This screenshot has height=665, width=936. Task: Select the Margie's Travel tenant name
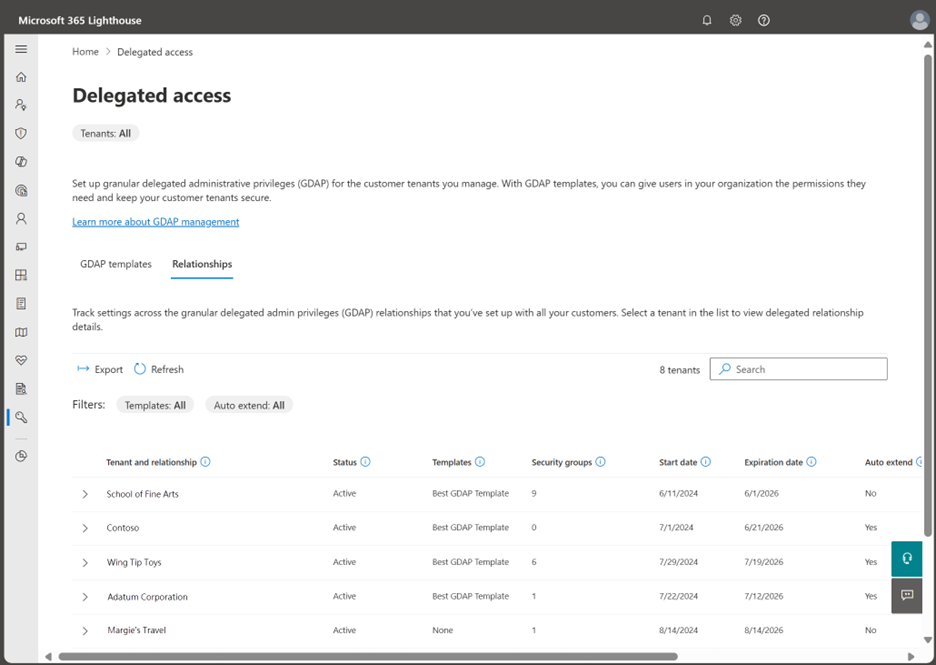click(x=137, y=630)
